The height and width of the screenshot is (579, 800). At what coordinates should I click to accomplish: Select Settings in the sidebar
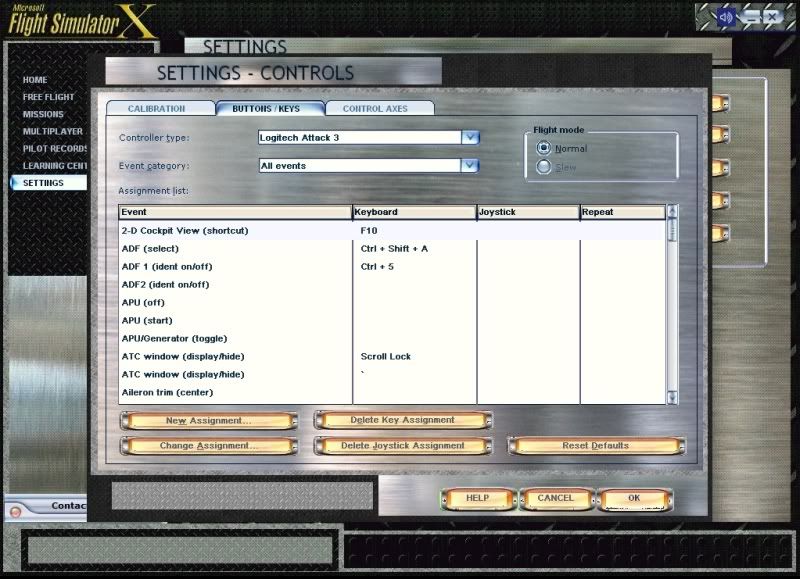[48, 183]
